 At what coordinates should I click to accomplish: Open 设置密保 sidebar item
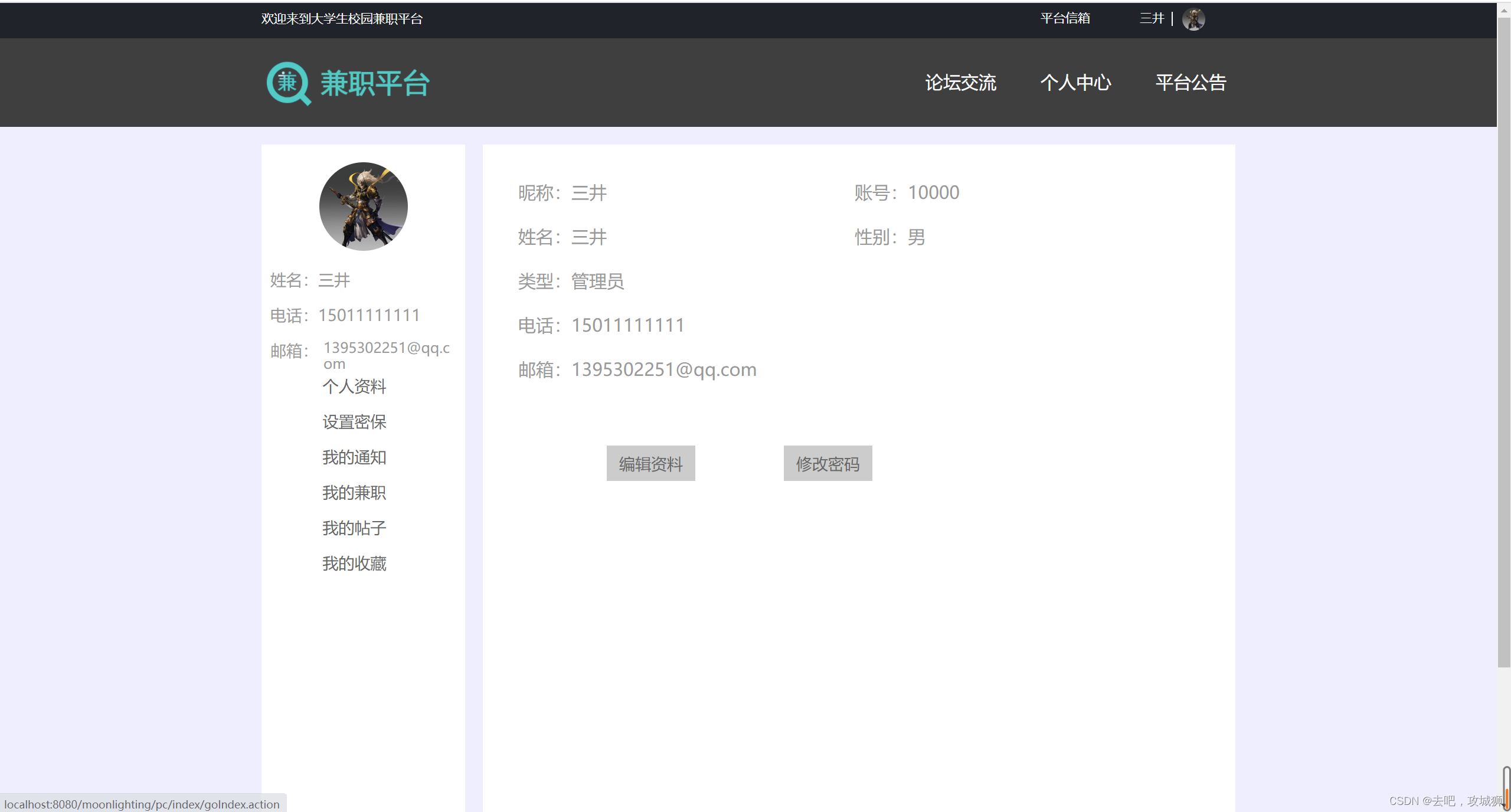354,422
